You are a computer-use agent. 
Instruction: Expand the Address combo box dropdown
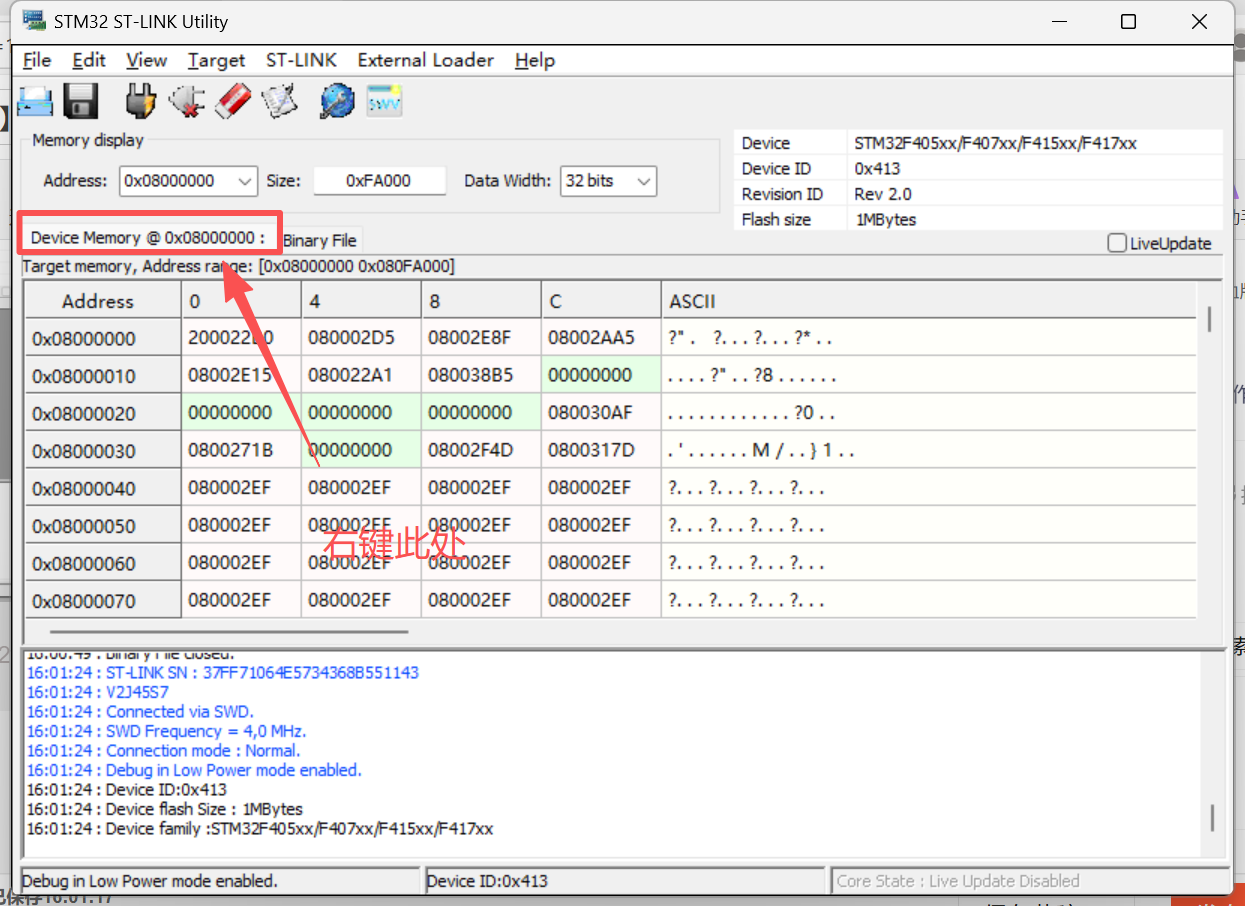coord(246,181)
